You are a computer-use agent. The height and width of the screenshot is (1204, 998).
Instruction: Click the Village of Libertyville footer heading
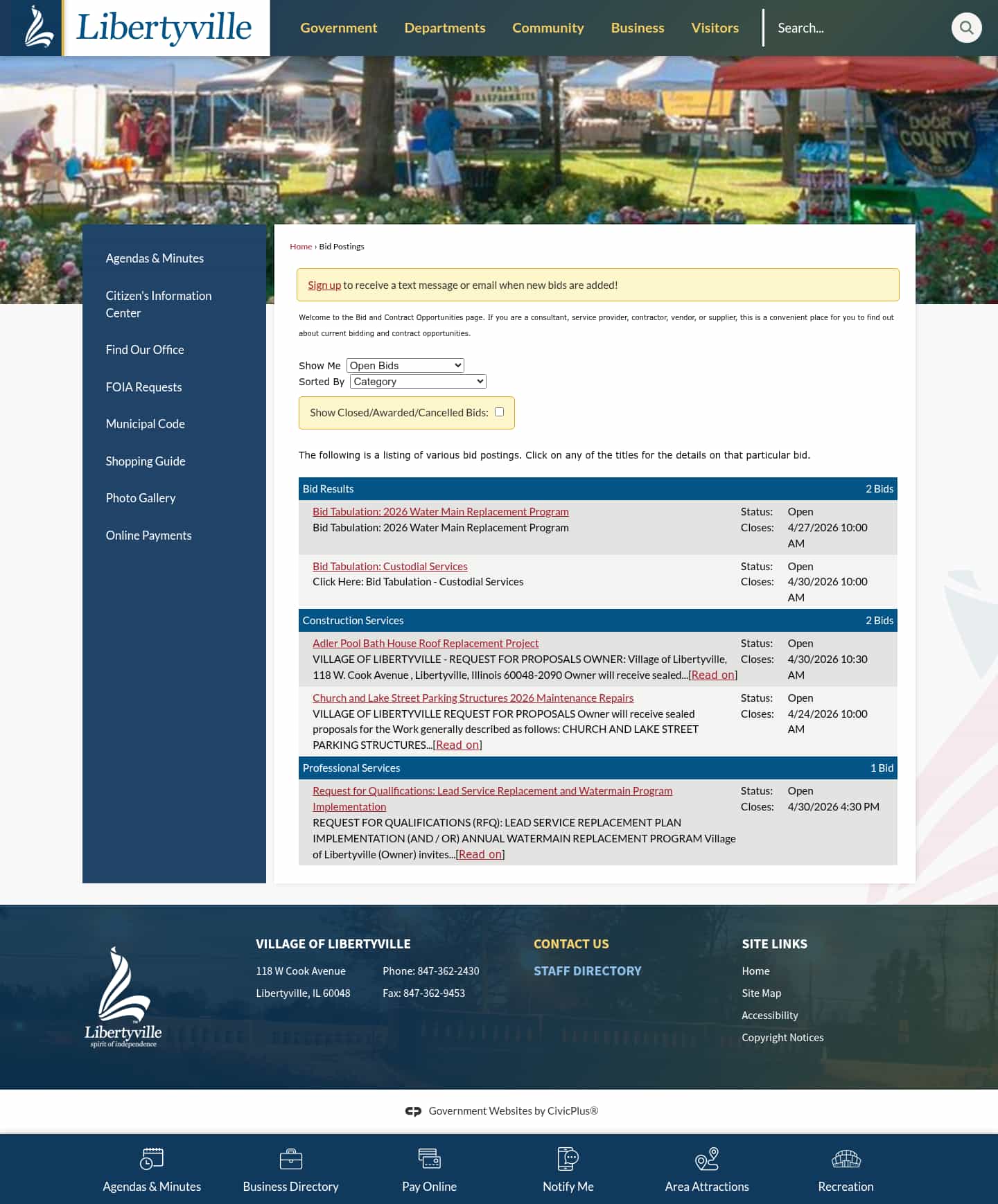tap(333, 944)
